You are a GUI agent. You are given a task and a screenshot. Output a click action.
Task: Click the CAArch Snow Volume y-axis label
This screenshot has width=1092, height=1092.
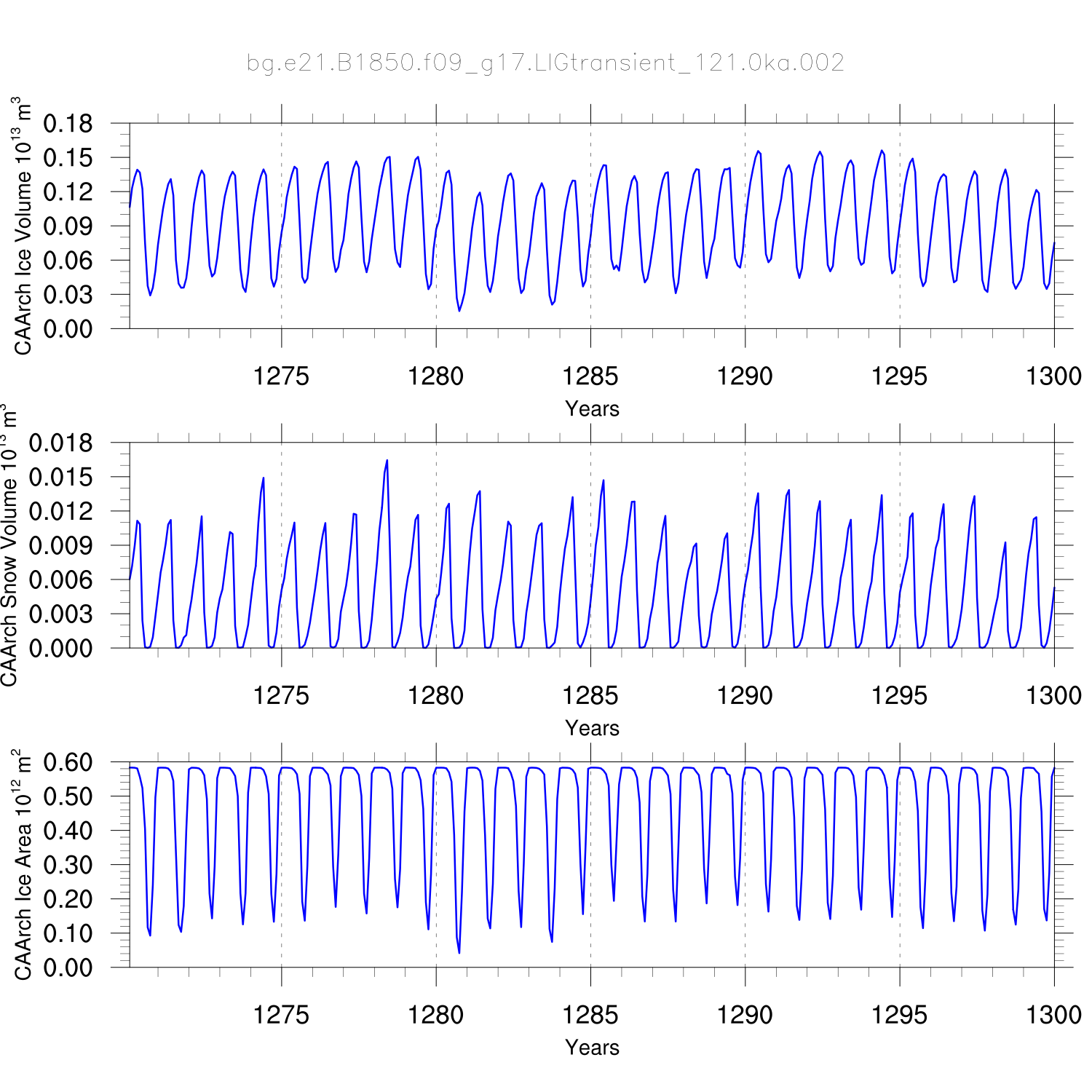click(9, 546)
